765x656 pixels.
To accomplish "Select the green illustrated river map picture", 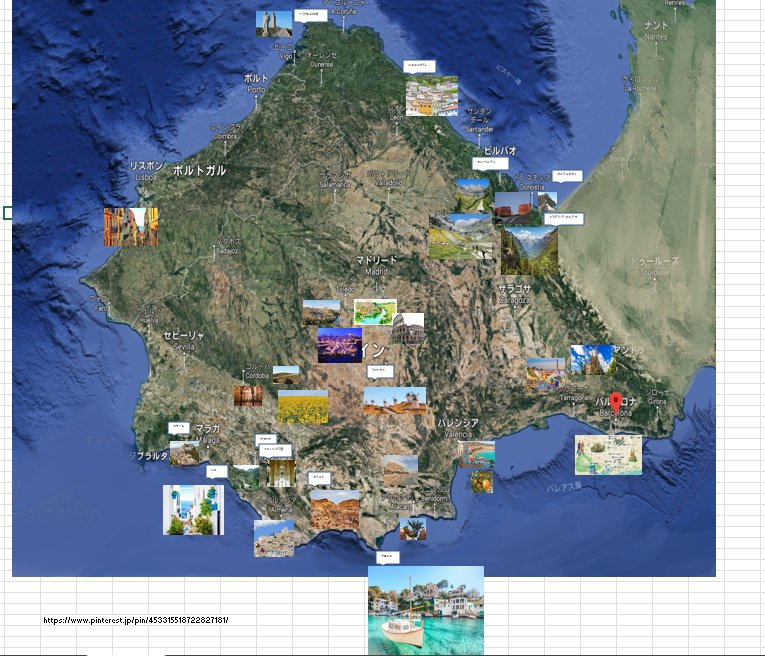I will [375, 312].
